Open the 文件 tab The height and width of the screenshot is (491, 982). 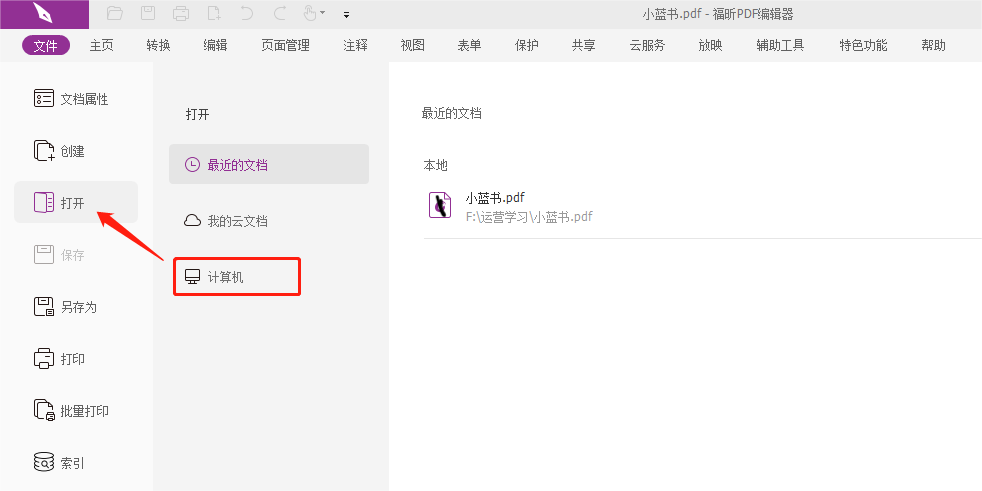tap(46, 46)
